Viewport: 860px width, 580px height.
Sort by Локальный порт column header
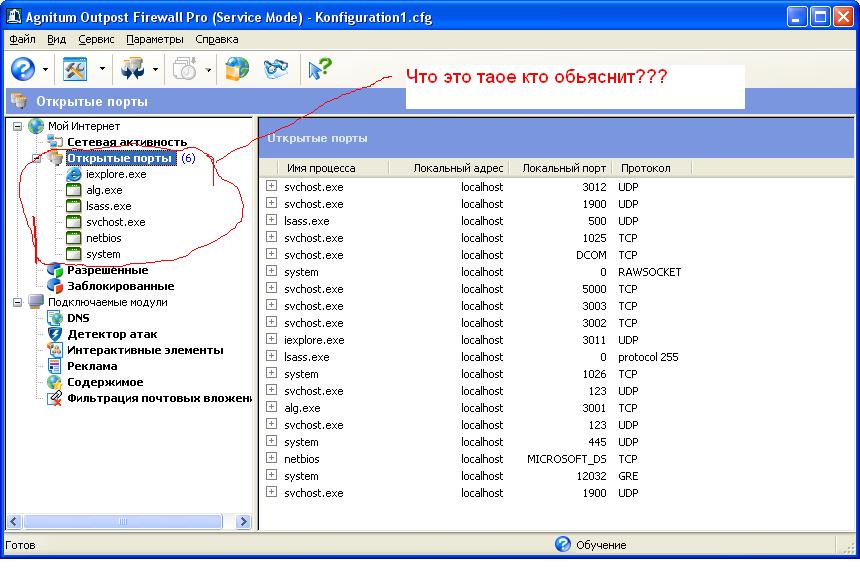(561, 168)
